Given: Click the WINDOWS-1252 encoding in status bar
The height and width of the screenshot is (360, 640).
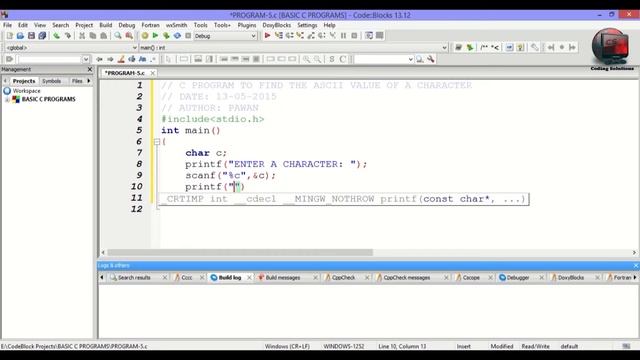Looking at the screenshot, I should 344,346.
